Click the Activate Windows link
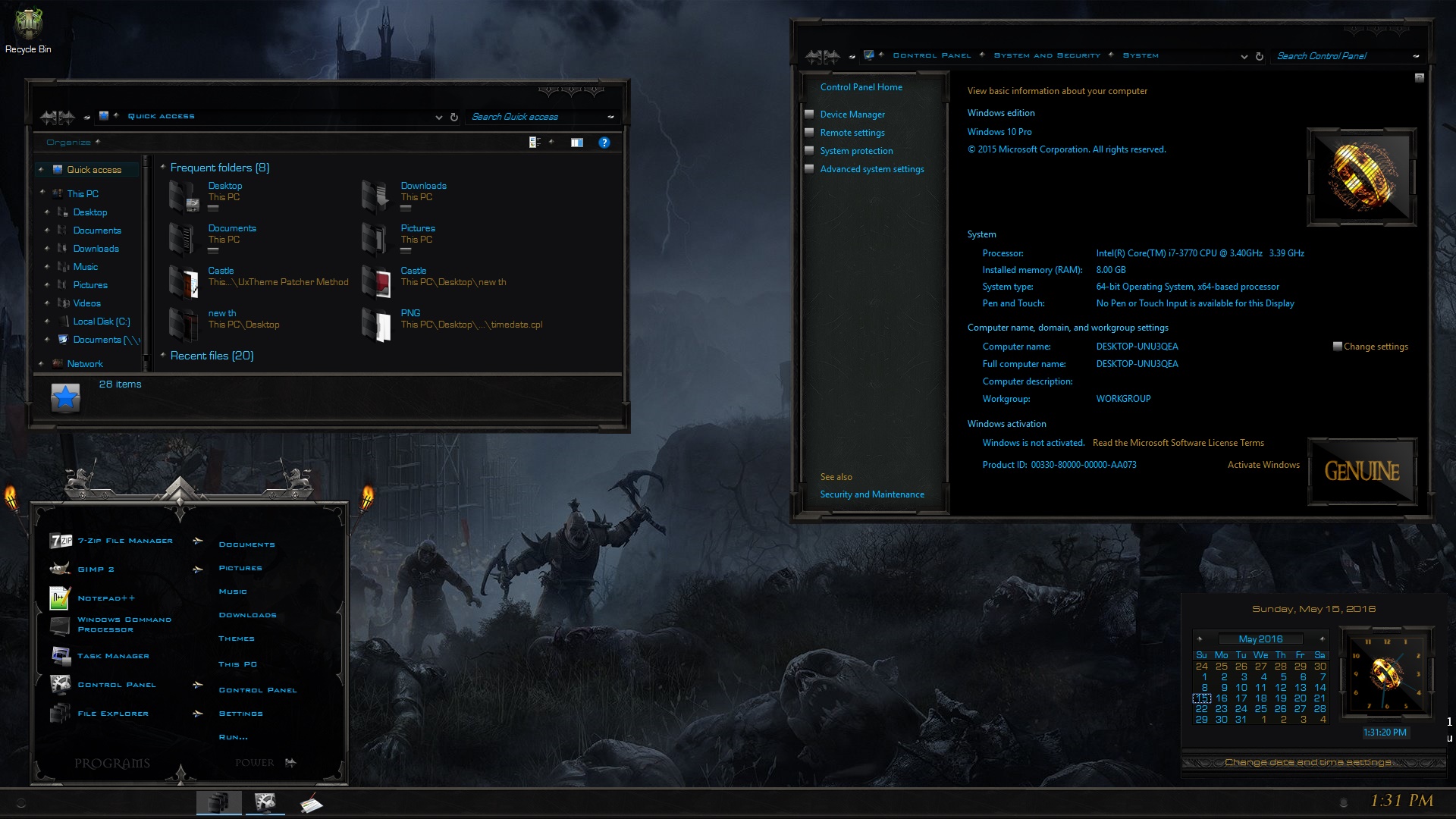Image resolution: width=1456 pixels, height=819 pixels. coord(1263,464)
